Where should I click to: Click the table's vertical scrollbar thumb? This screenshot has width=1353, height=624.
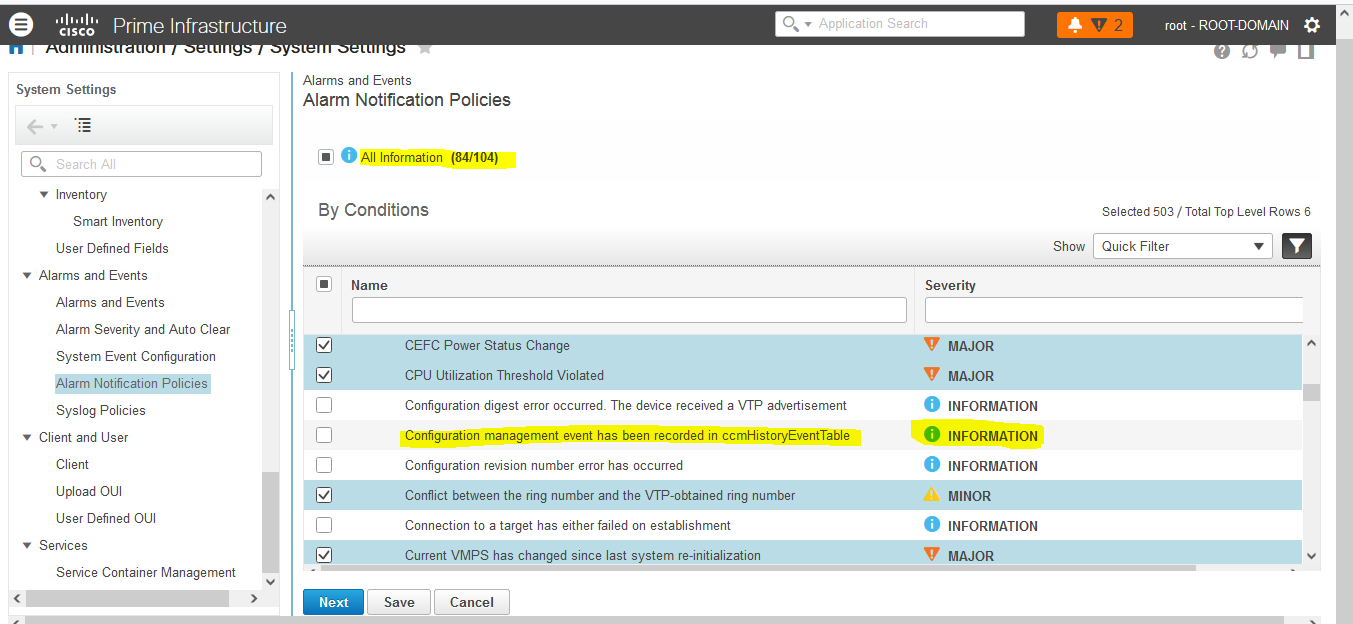1311,392
